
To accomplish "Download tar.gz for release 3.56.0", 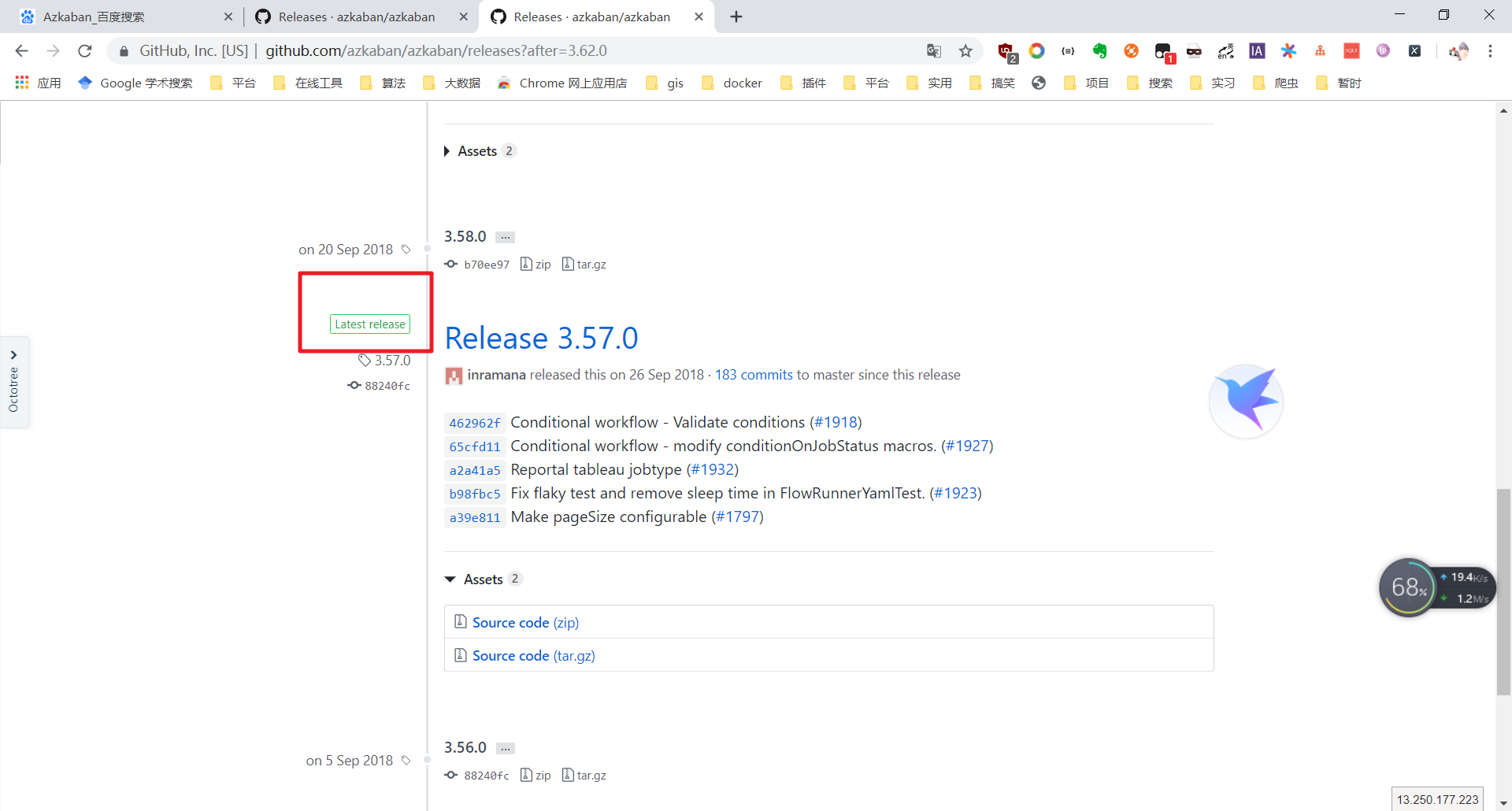I will click(584, 776).
